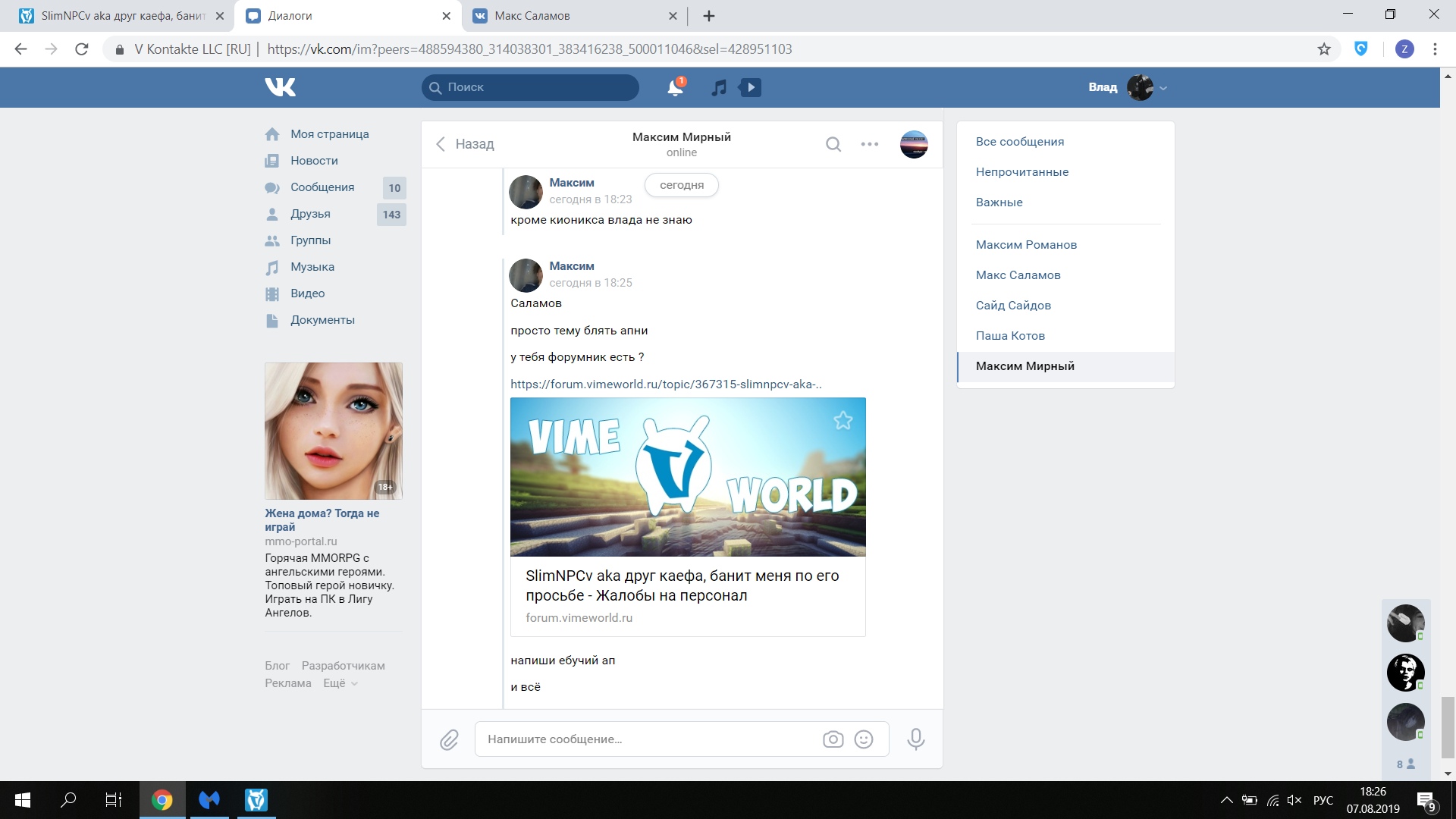The height and width of the screenshot is (819, 1456).
Task: Open the VimeWorld link preview image
Action: 688,477
